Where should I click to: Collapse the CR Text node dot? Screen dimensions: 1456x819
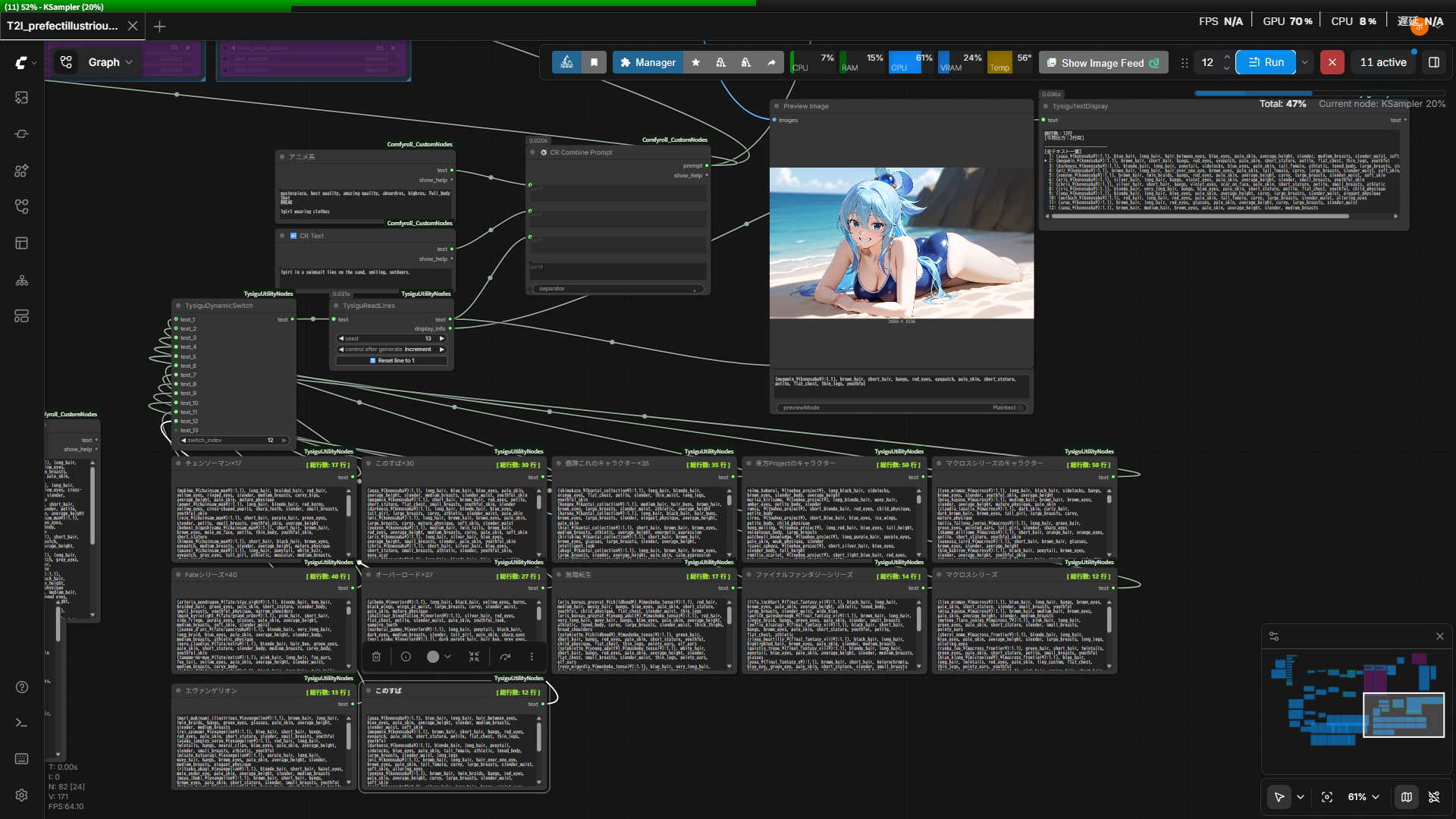(x=282, y=236)
